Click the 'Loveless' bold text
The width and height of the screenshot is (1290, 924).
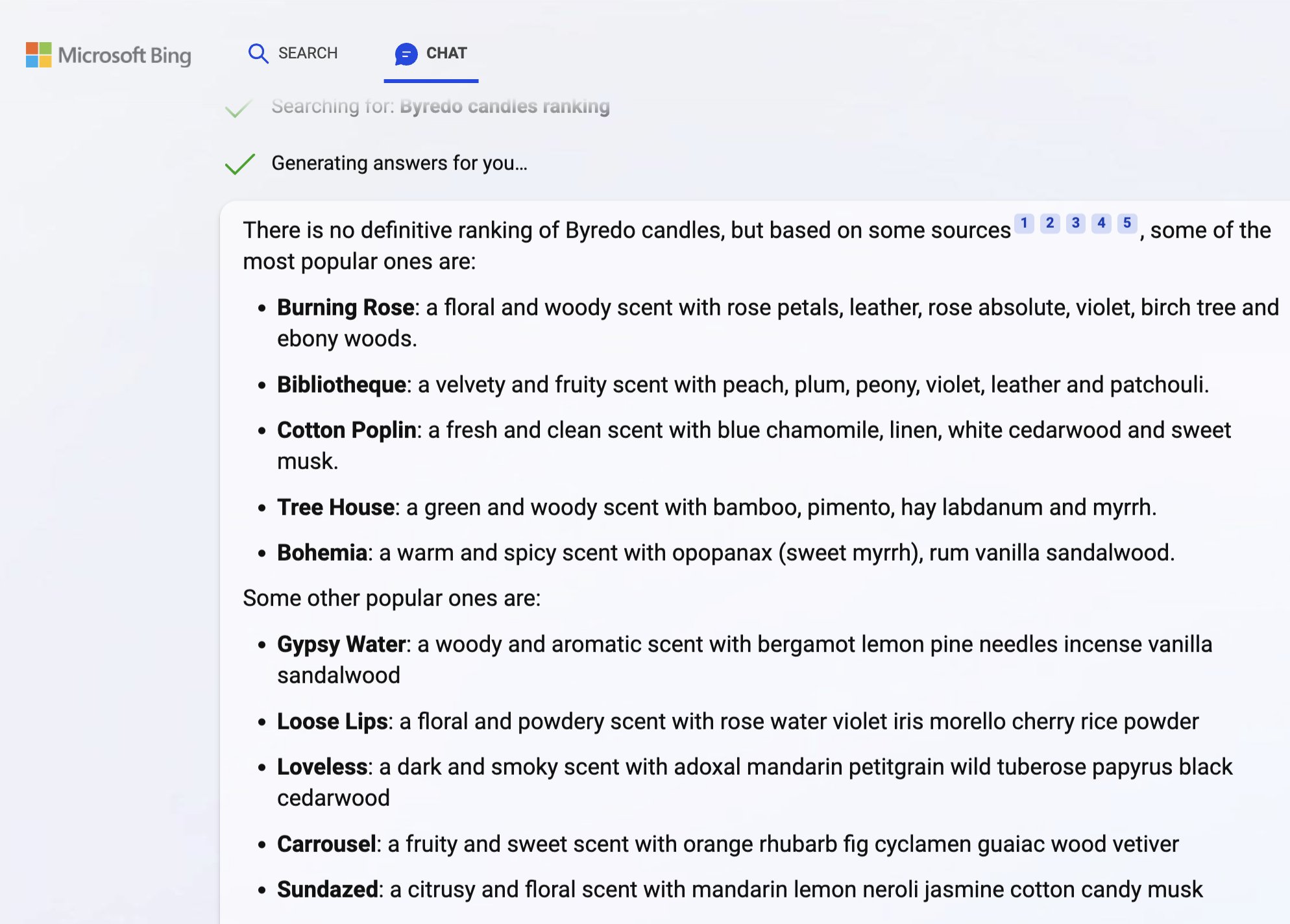coord(322,767)
